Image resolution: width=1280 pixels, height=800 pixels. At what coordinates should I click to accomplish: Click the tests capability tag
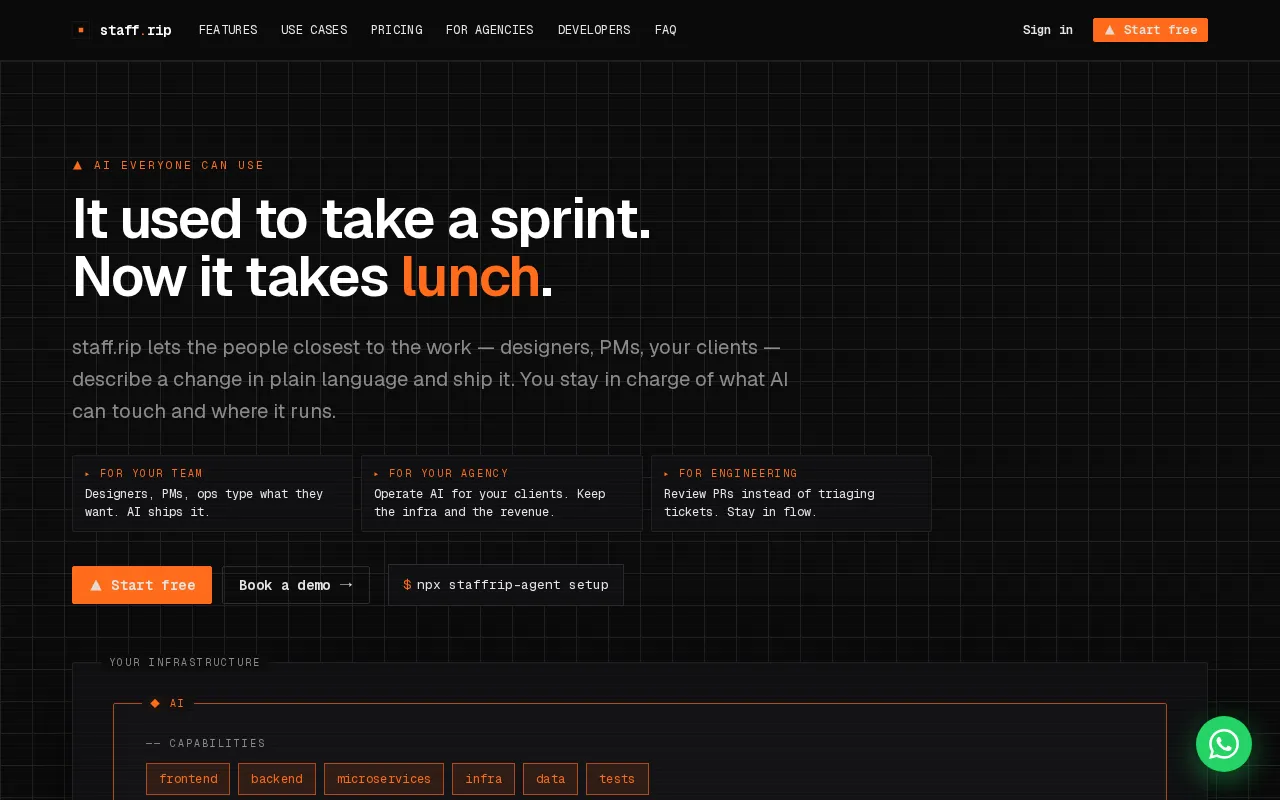617,779
